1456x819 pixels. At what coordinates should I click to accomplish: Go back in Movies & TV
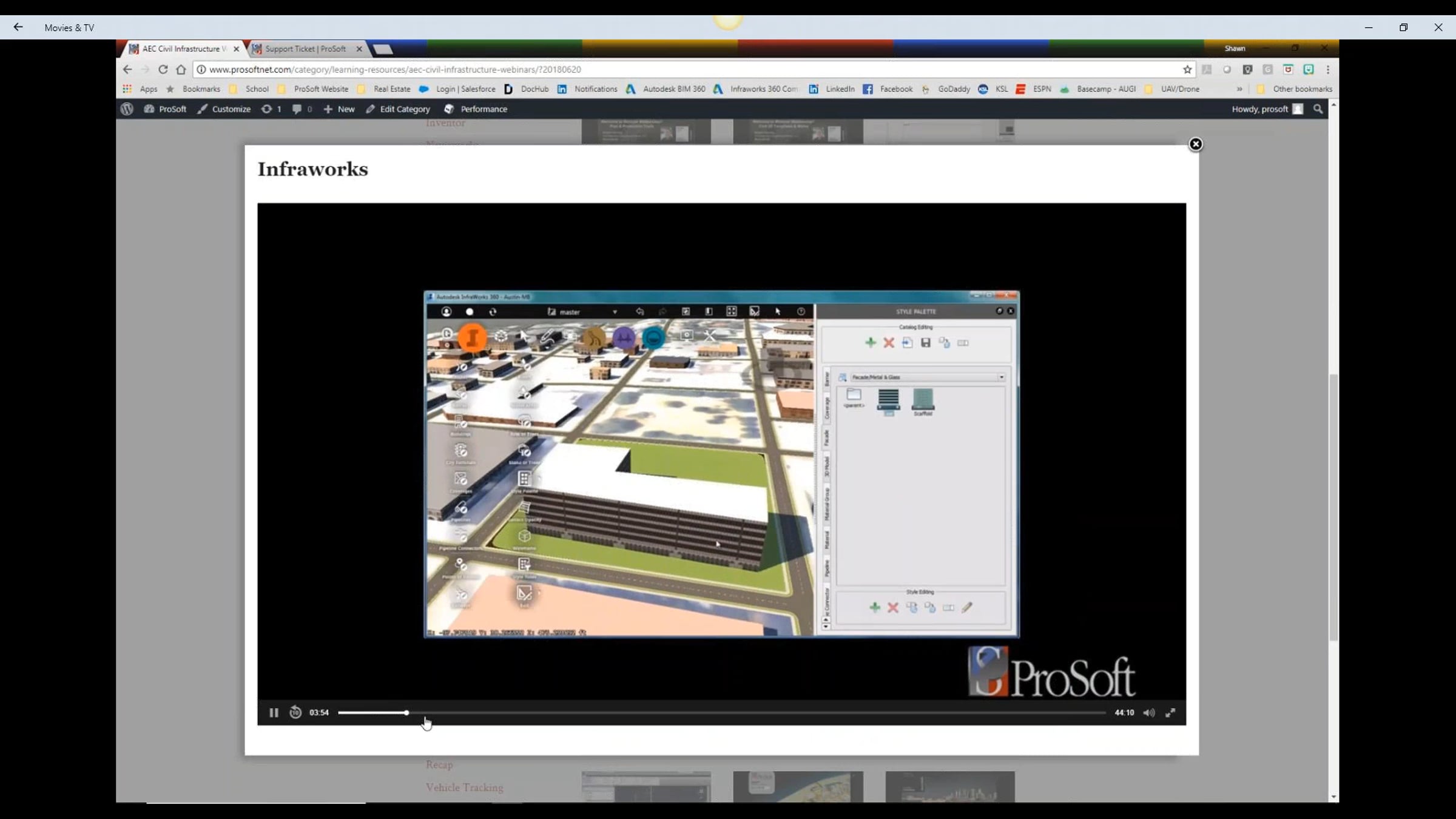point(18,27)
